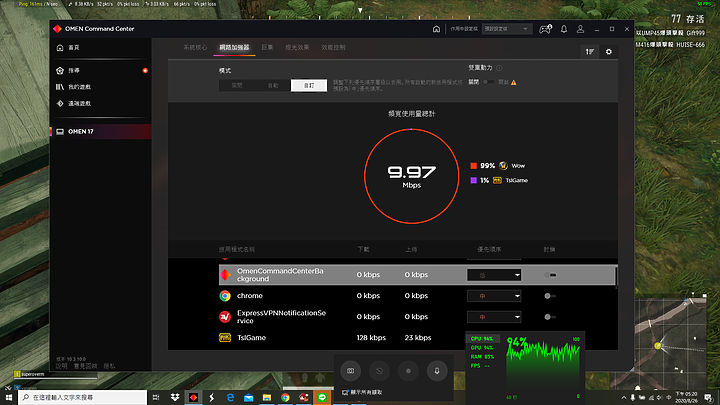Image resolution: width=720 pixels, height=405 pixels.
Task: Click the 說明 help link
Action: pos(62,366)
